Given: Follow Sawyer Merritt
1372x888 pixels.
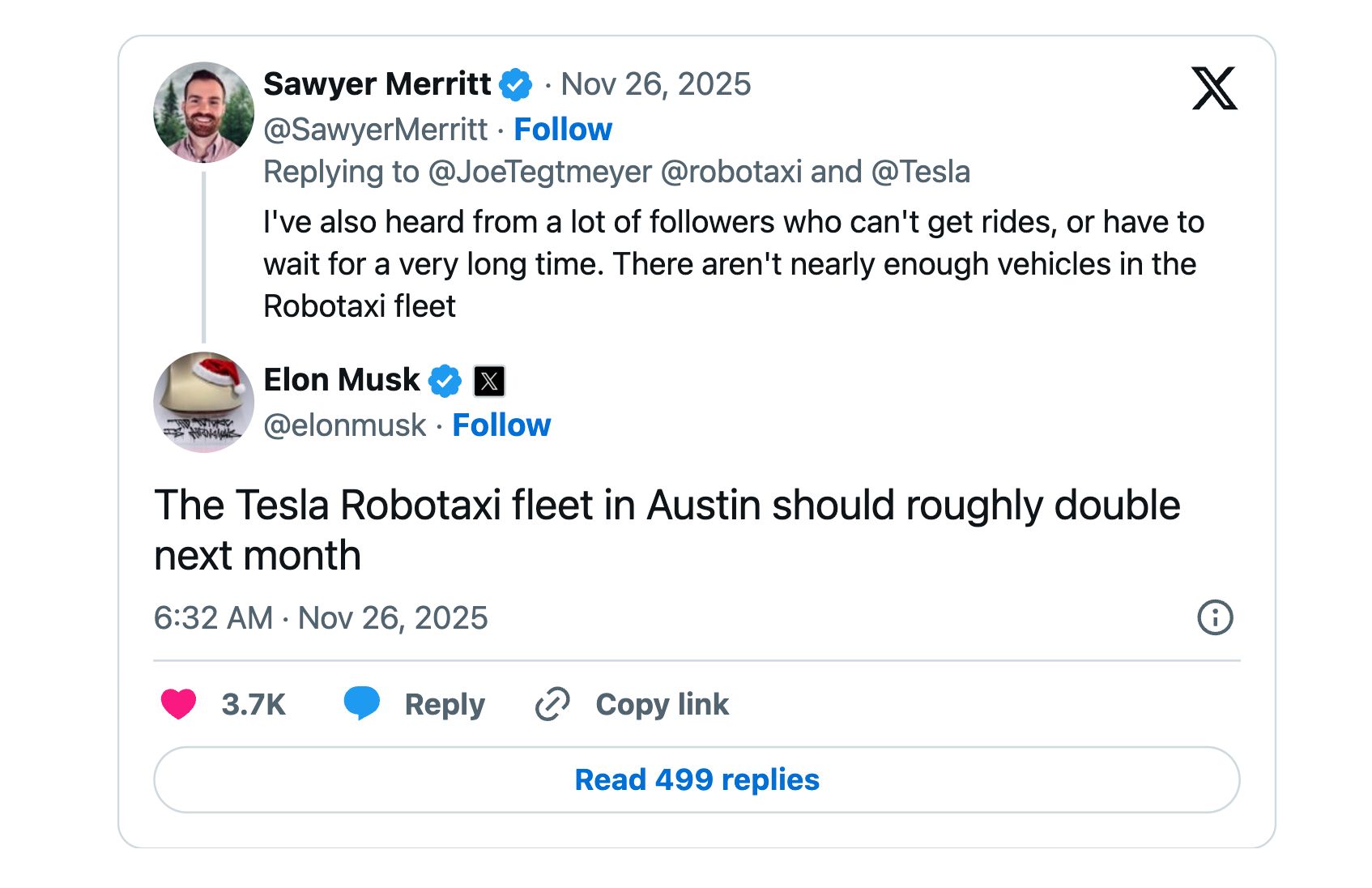Looking at the screenshot, I should [563, 130].
